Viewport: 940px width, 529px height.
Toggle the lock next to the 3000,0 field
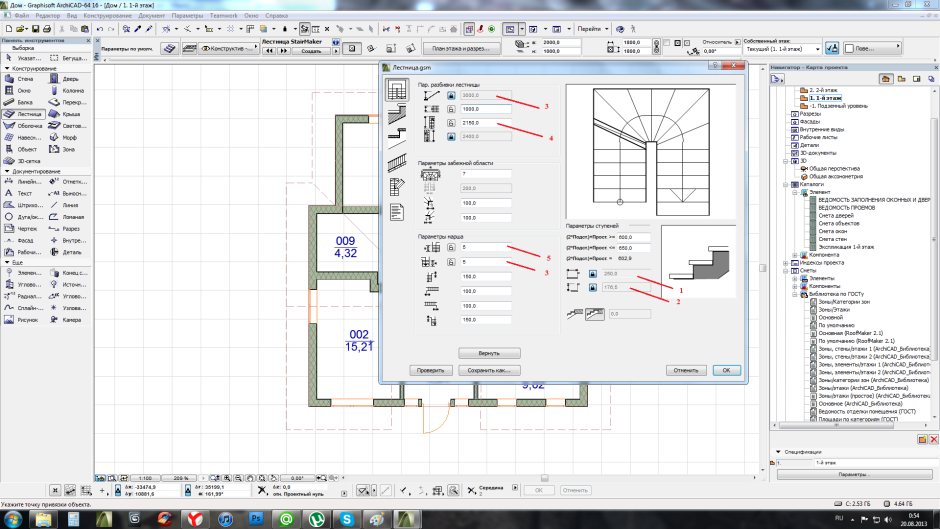click(450, 95)
